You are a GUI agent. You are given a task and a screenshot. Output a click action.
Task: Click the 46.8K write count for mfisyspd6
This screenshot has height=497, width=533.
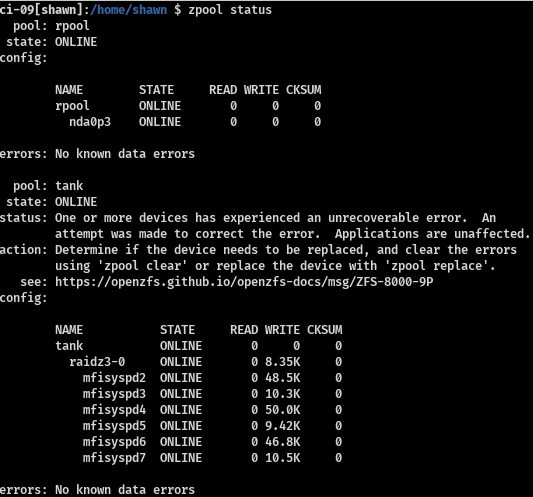coord(283,442)
